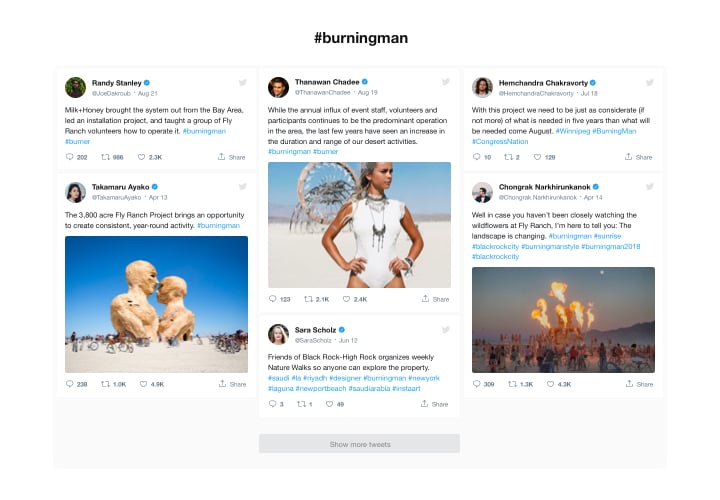Open the #newportbeach hashtag link
This screenshot has height=500, width=720.
321,388
